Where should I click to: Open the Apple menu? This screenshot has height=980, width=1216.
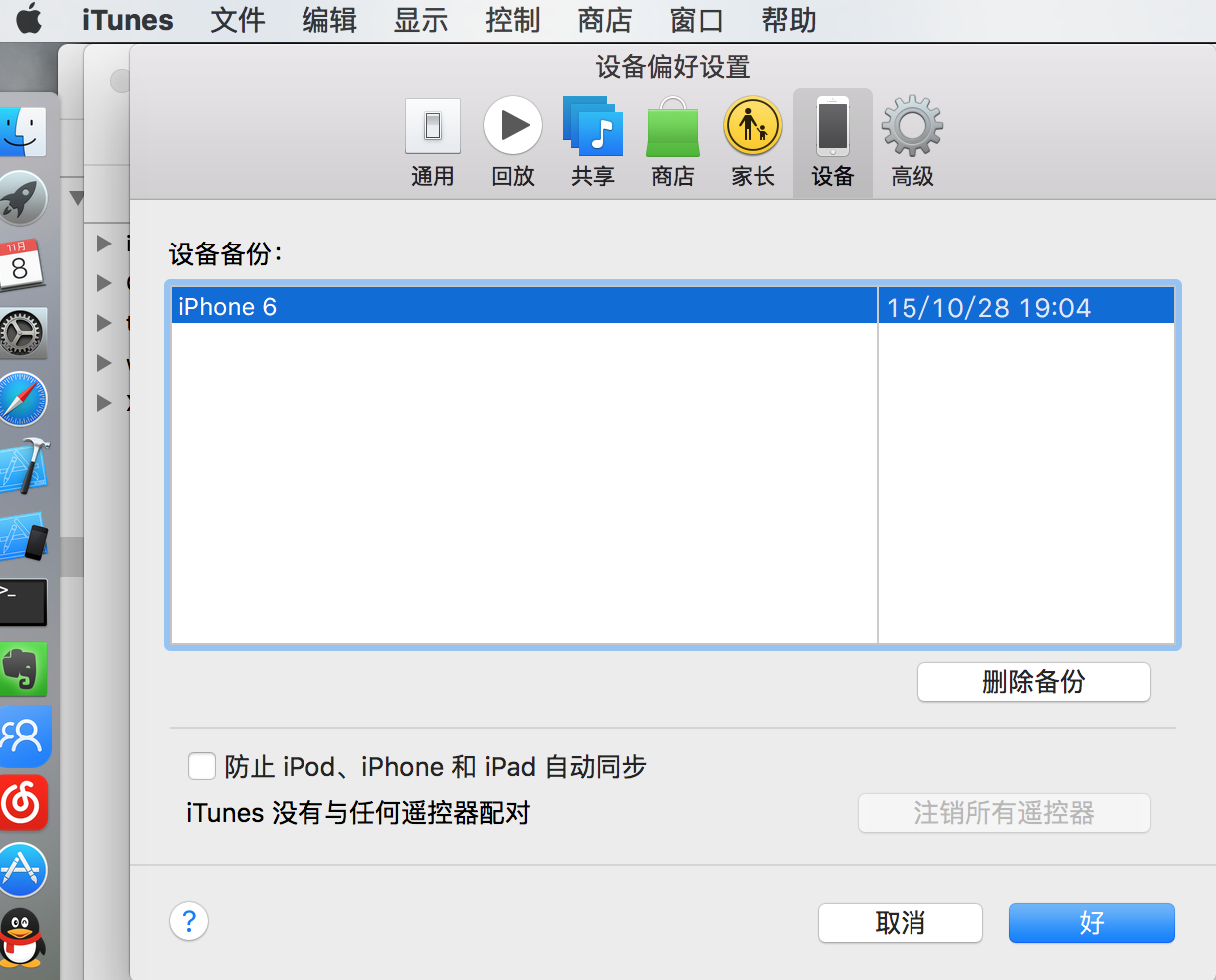click(30, 20)
